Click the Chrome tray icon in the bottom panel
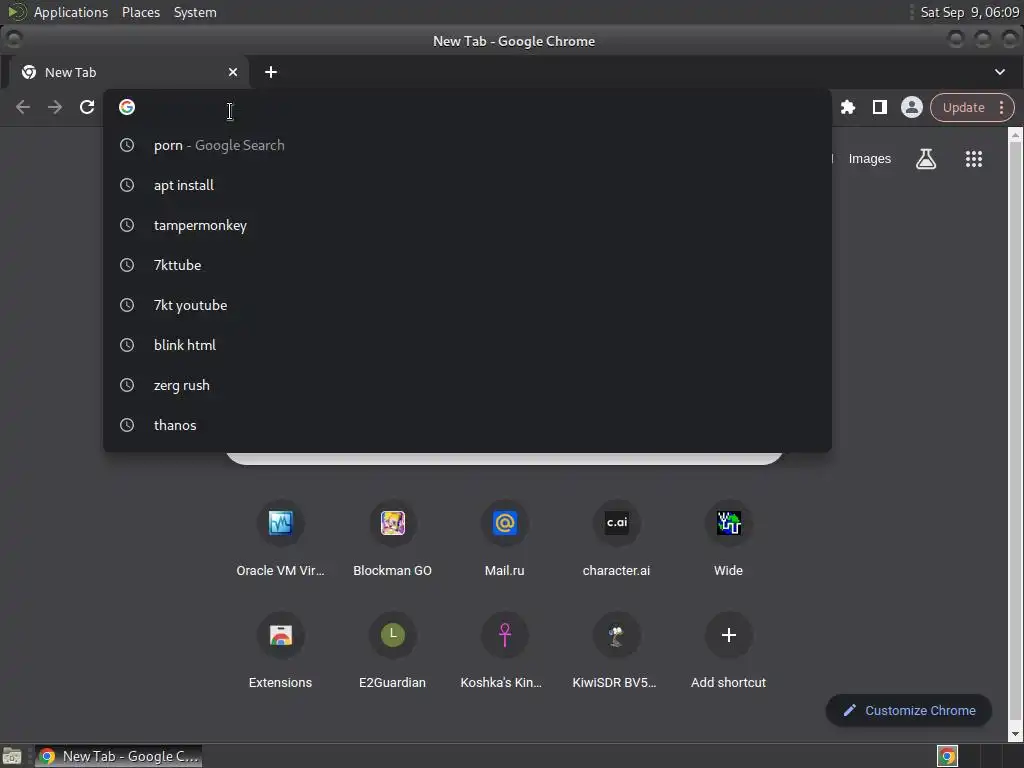 click(948, 756)
